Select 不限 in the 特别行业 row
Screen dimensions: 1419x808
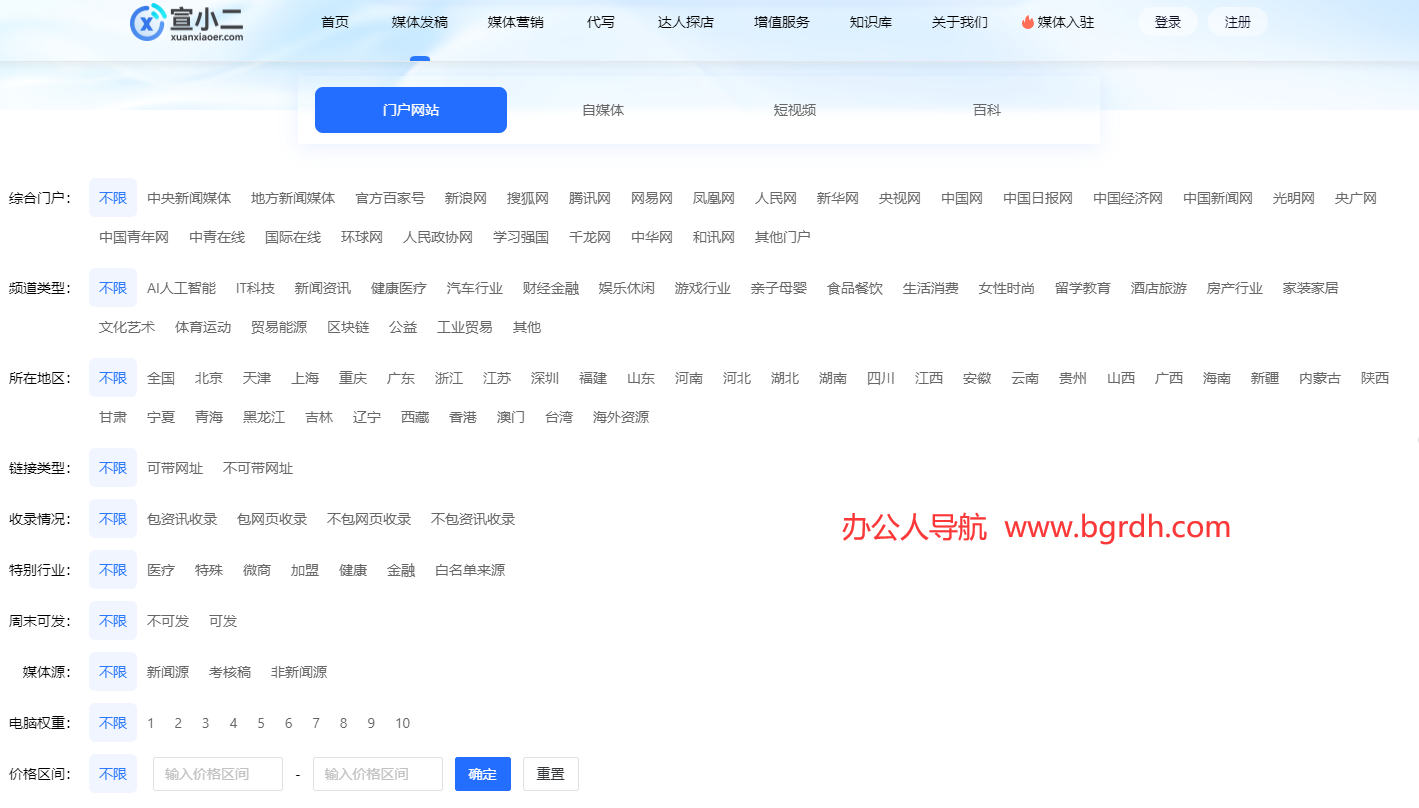(113, 570)
